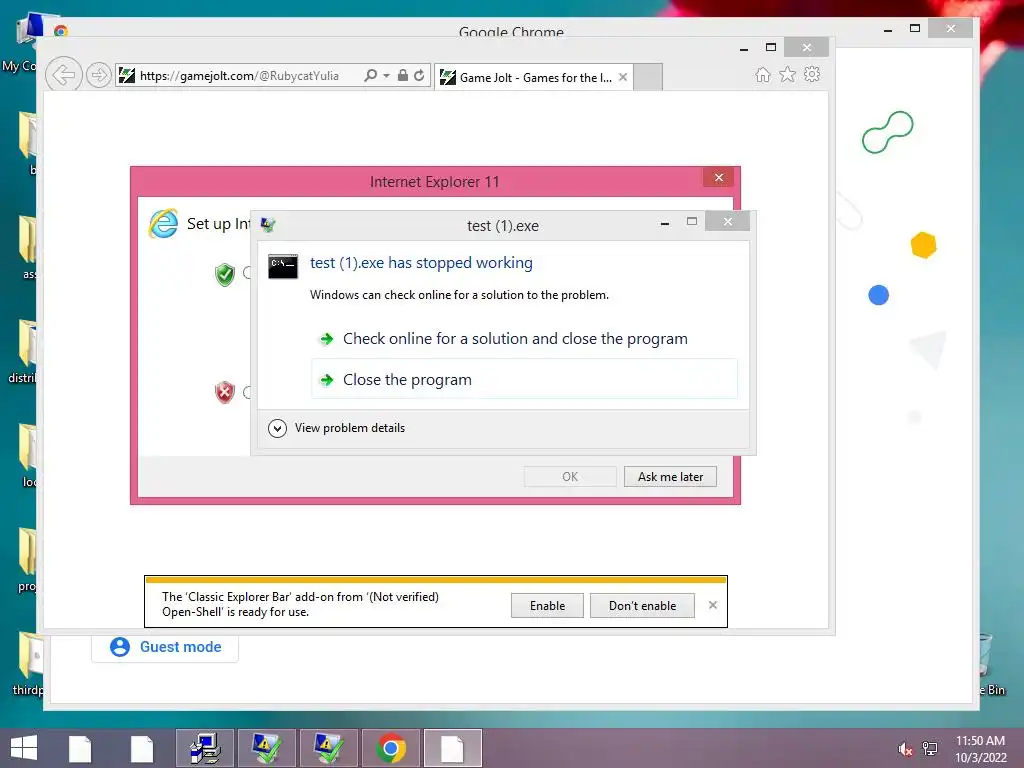
Task: Click the first warning-check taskbar icon
Action: point(266,748)
